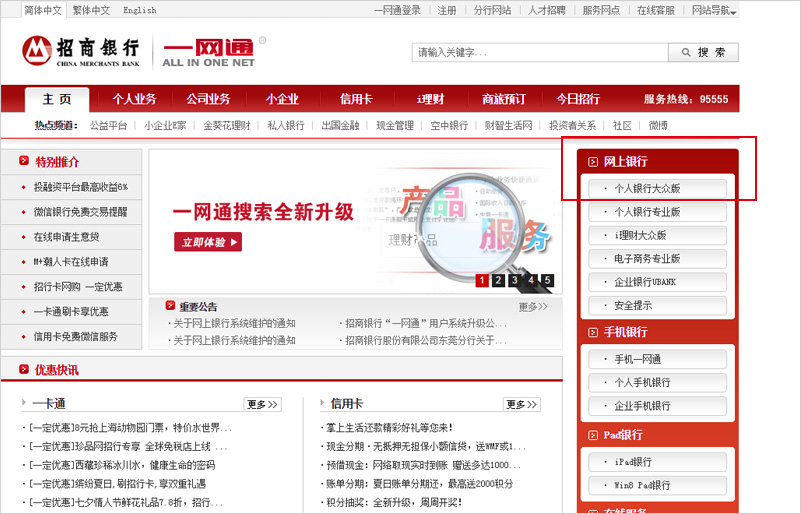Click the red icon beside 特别推介
This screenshot has height=514, width=801.
click(x=23, y=161)
